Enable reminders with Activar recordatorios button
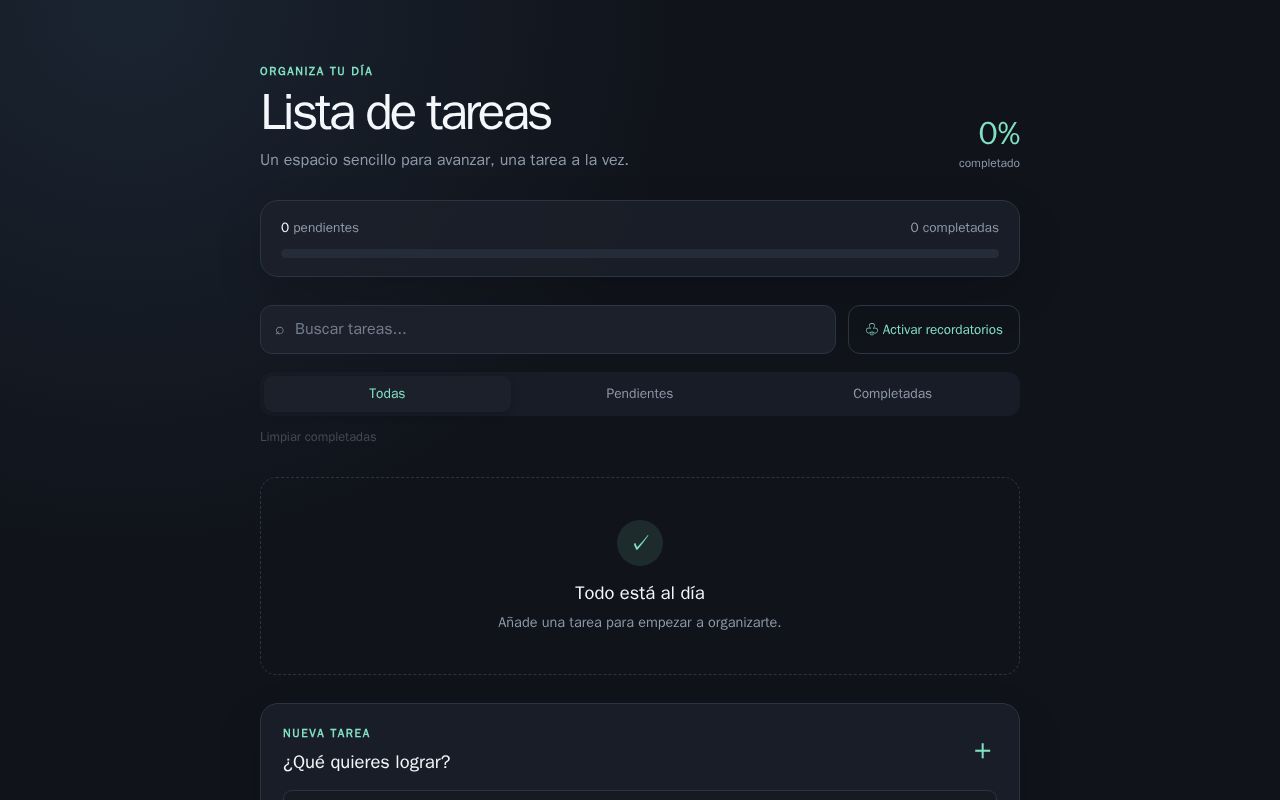 (934, 330)
